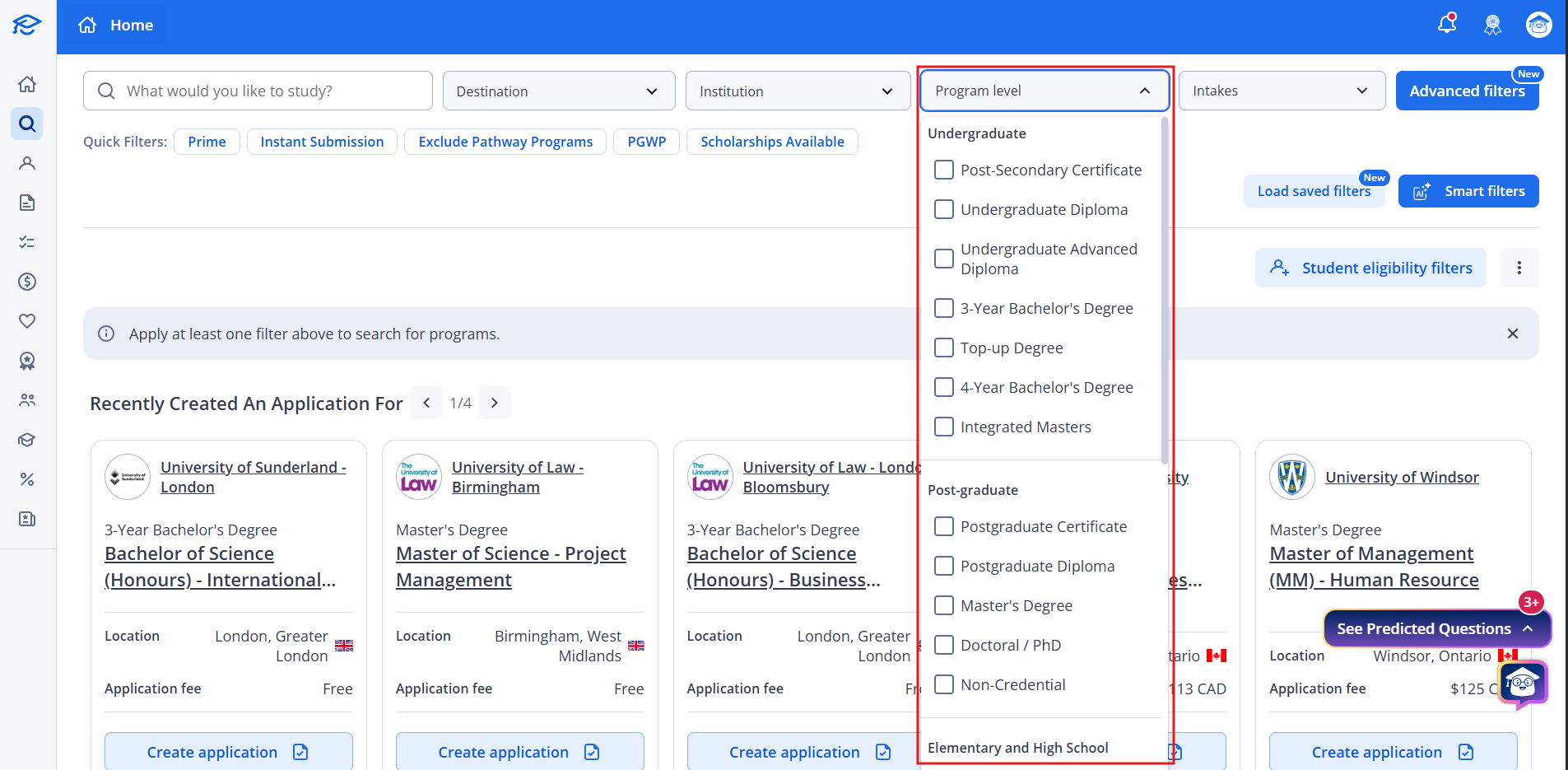
Task: Click the program level list scrollbar
Action: 1164,290
